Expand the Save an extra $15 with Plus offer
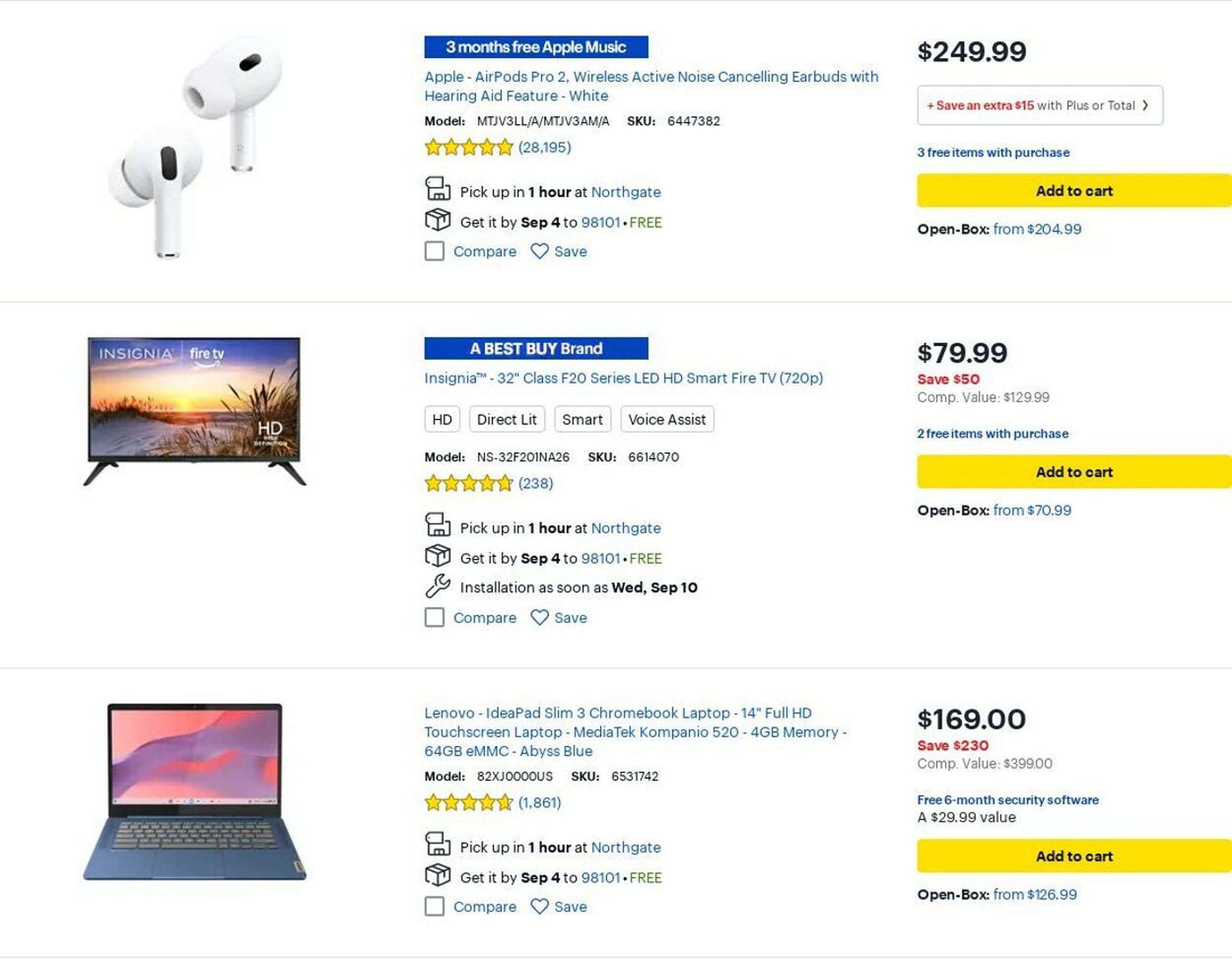Image resolution: width=1232 pixels, height=960 pixels. tap(1039, 106)
